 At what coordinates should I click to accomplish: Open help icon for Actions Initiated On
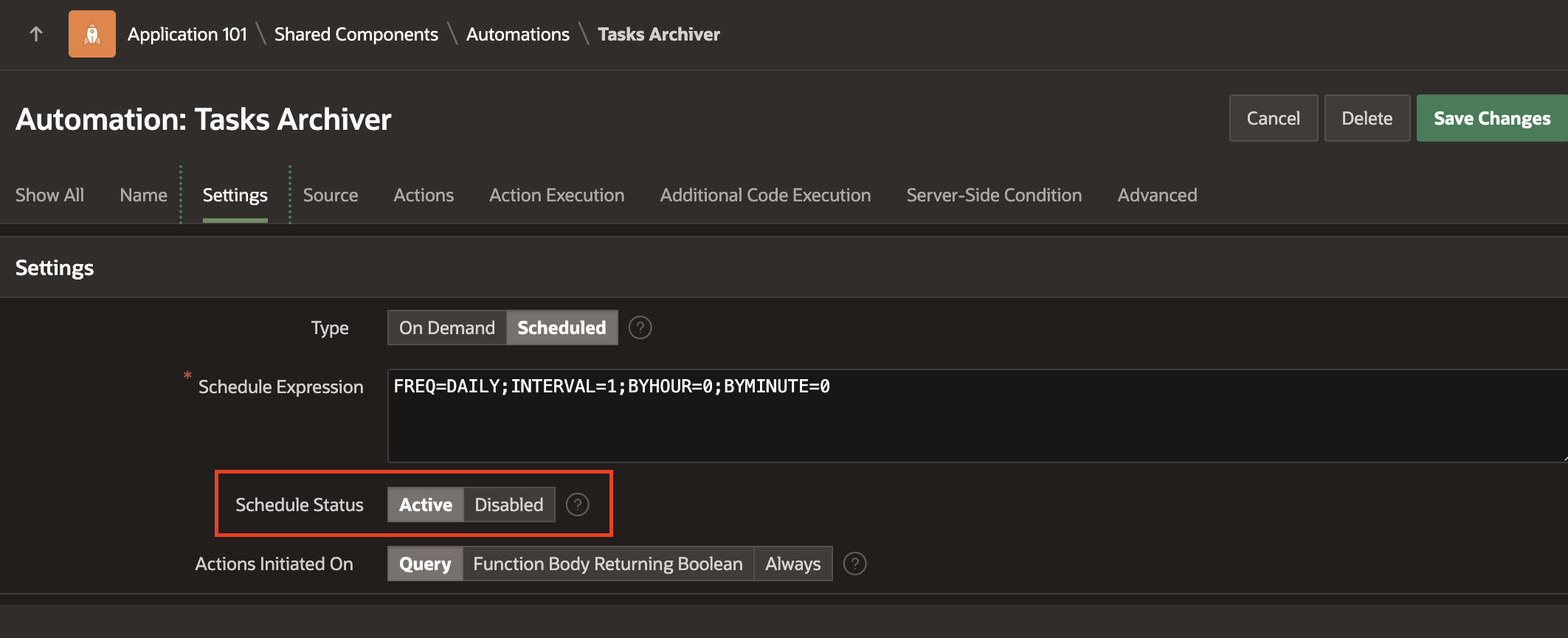[854, 564]
